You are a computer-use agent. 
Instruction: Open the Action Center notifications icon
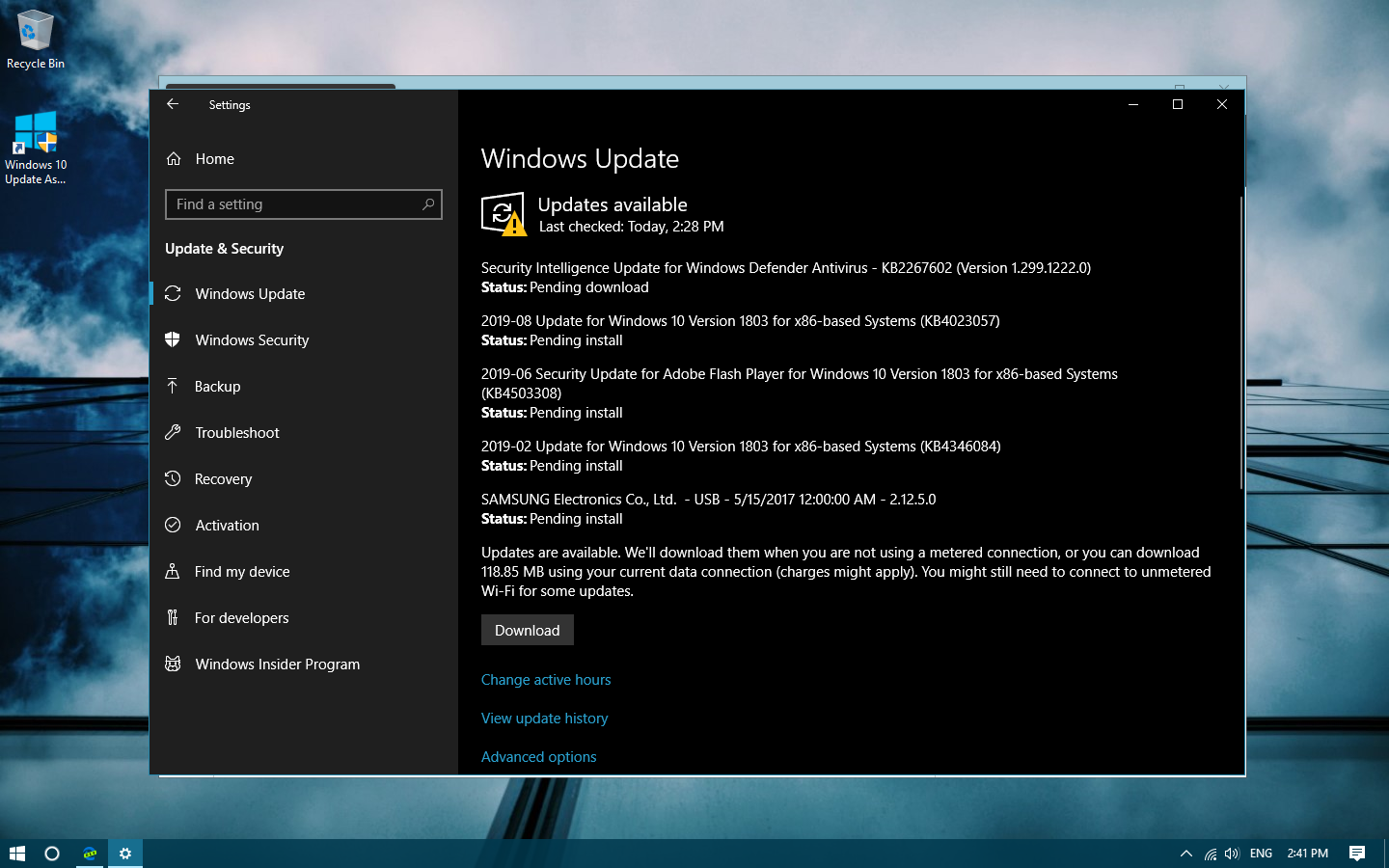pos(1357,854)
